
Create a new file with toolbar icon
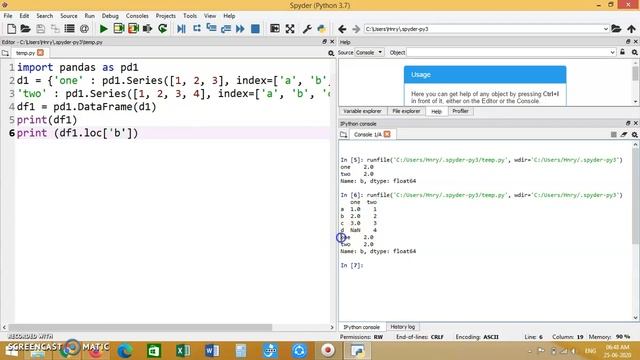11,29
